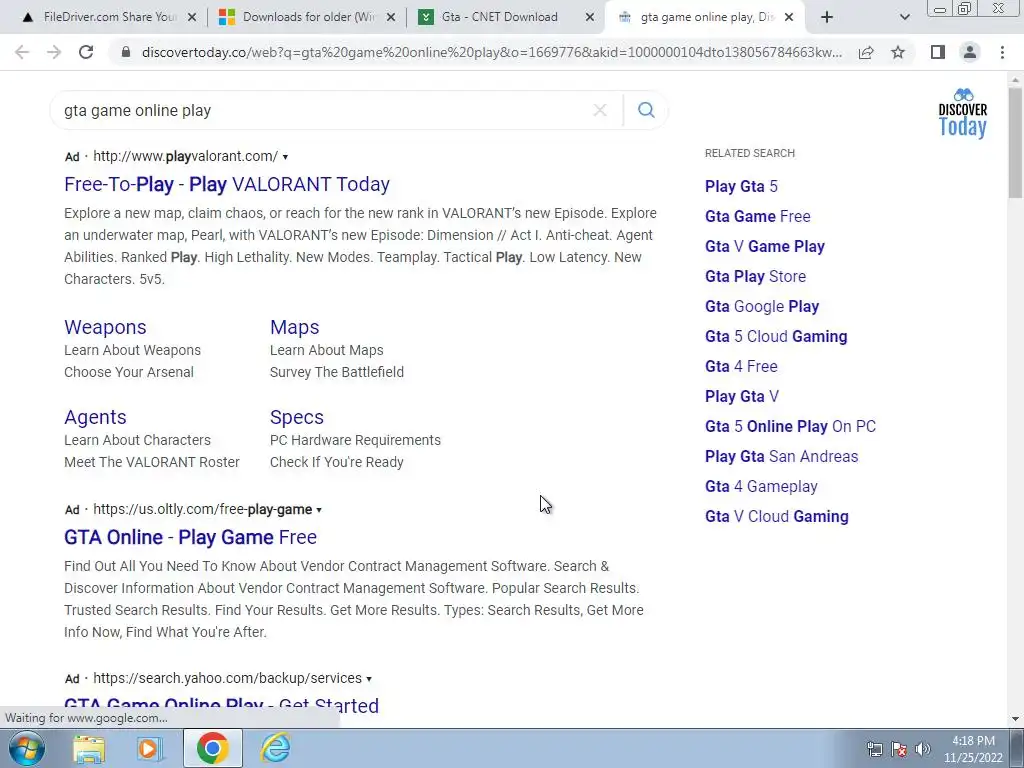
Task: Close the Downloads for older Windows tab
Action: (391, 18)
